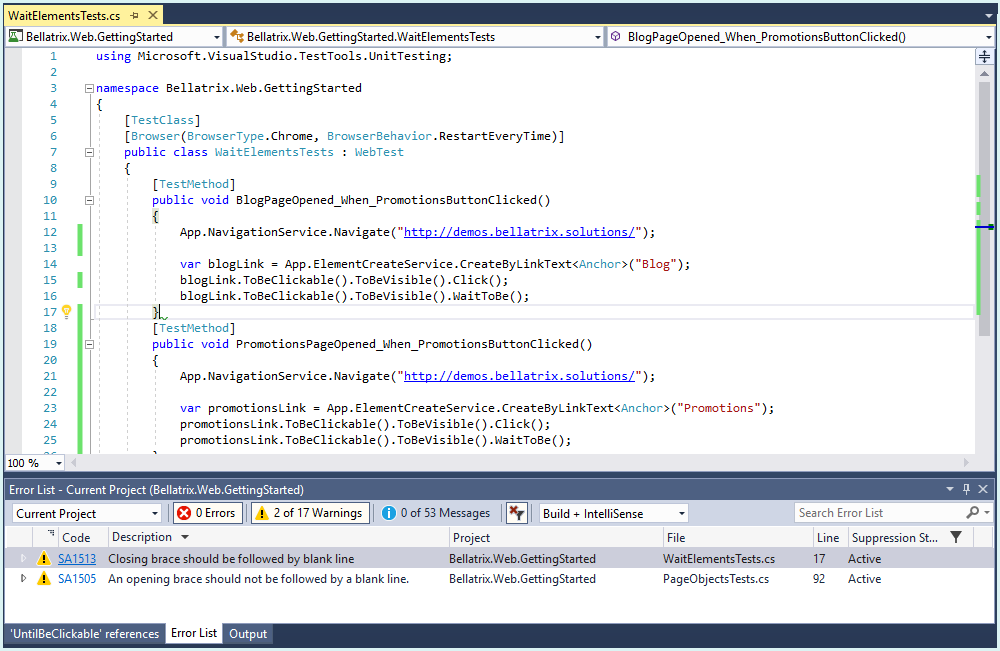Open the Current Project scope dropdown

point(87,513)
